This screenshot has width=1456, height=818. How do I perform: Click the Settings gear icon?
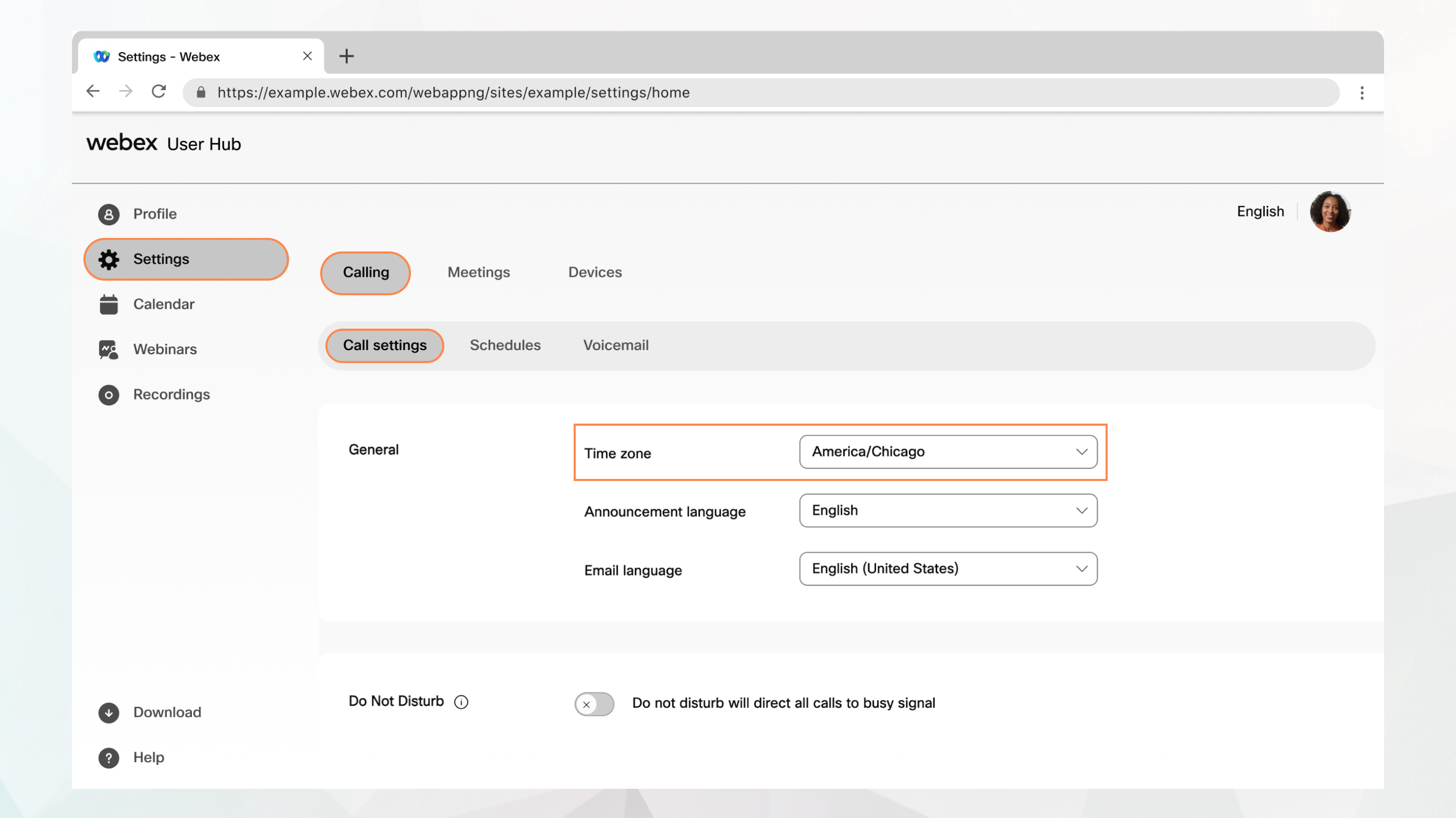[108, 258]
